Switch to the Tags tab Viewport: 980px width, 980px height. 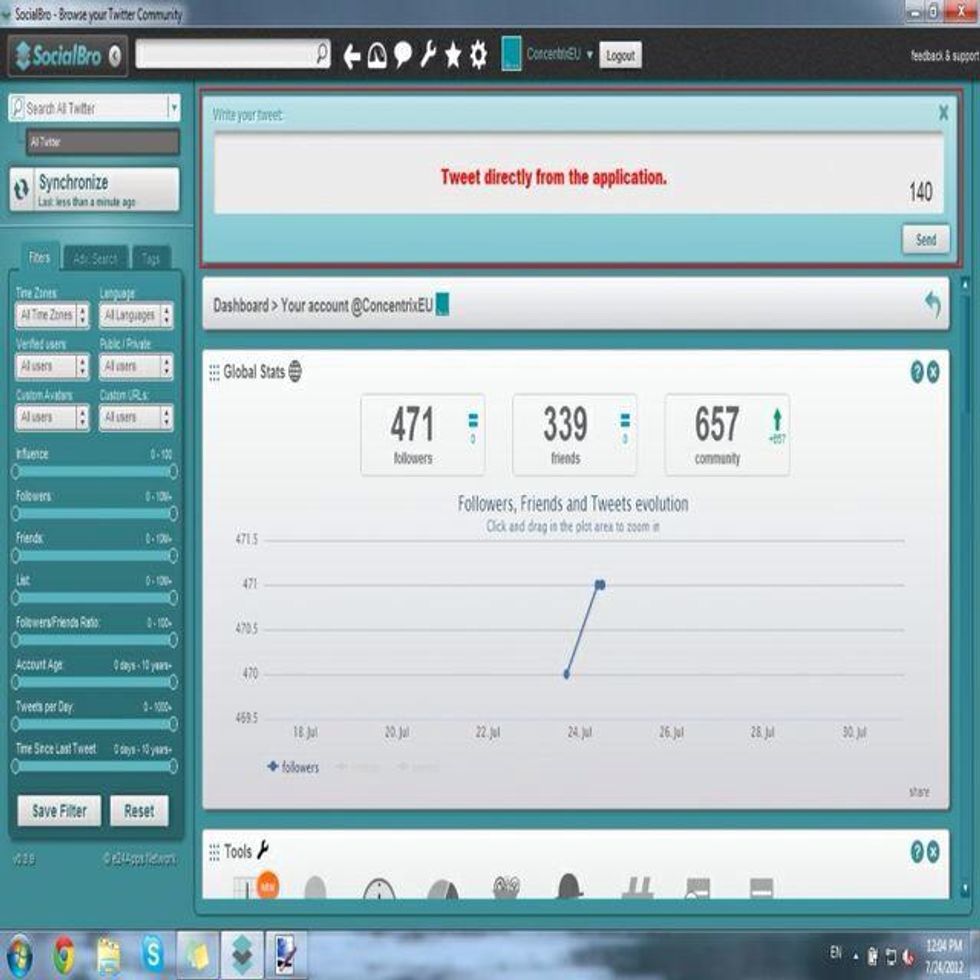pos(150,259)
